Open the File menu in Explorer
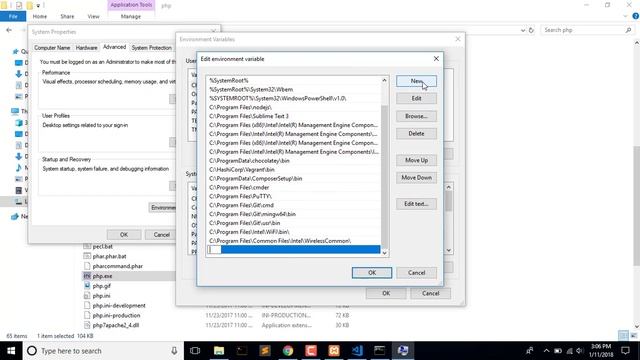Screen dimensions: 640x360 coord(13,16)
